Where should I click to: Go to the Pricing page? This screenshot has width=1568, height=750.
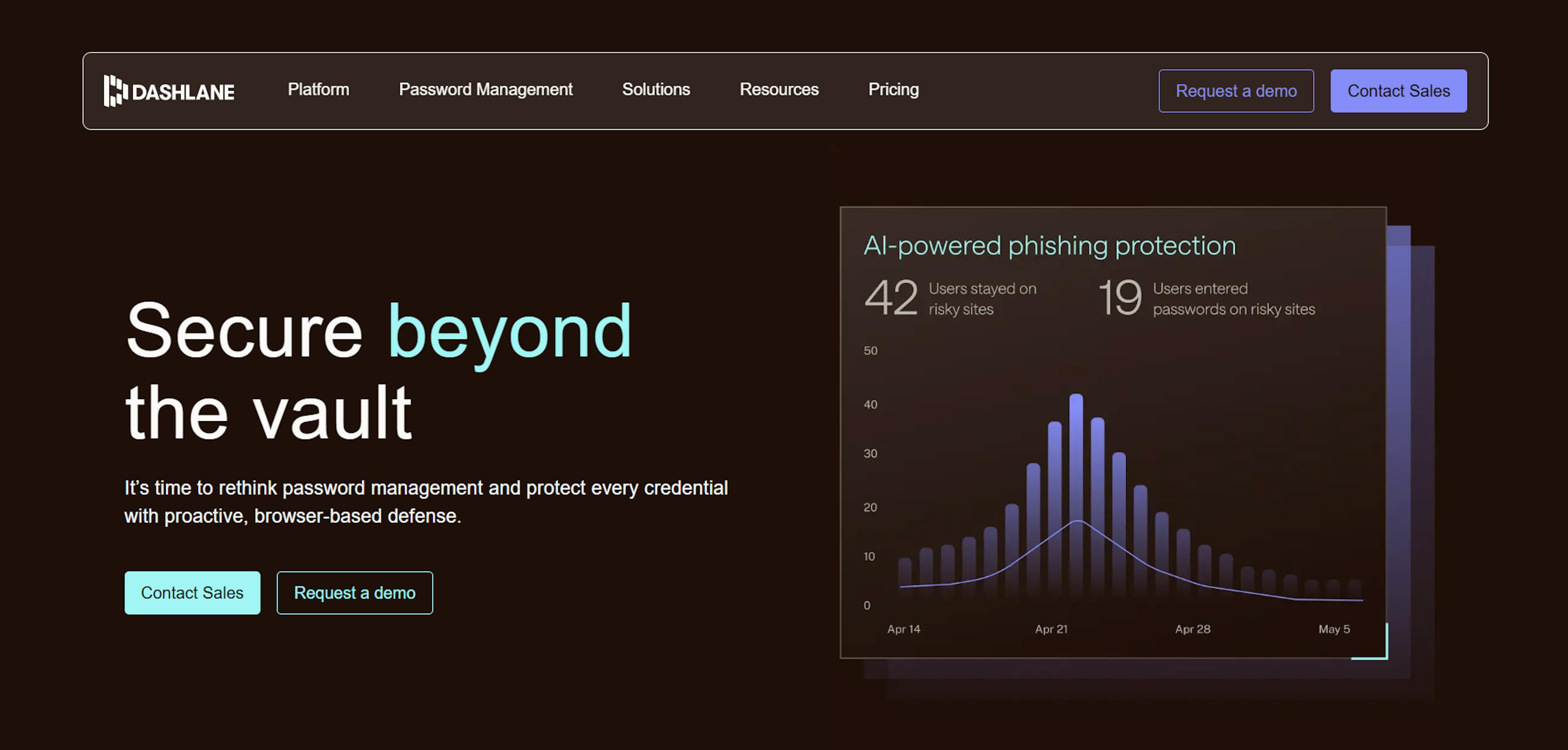(x=893, y=90)
